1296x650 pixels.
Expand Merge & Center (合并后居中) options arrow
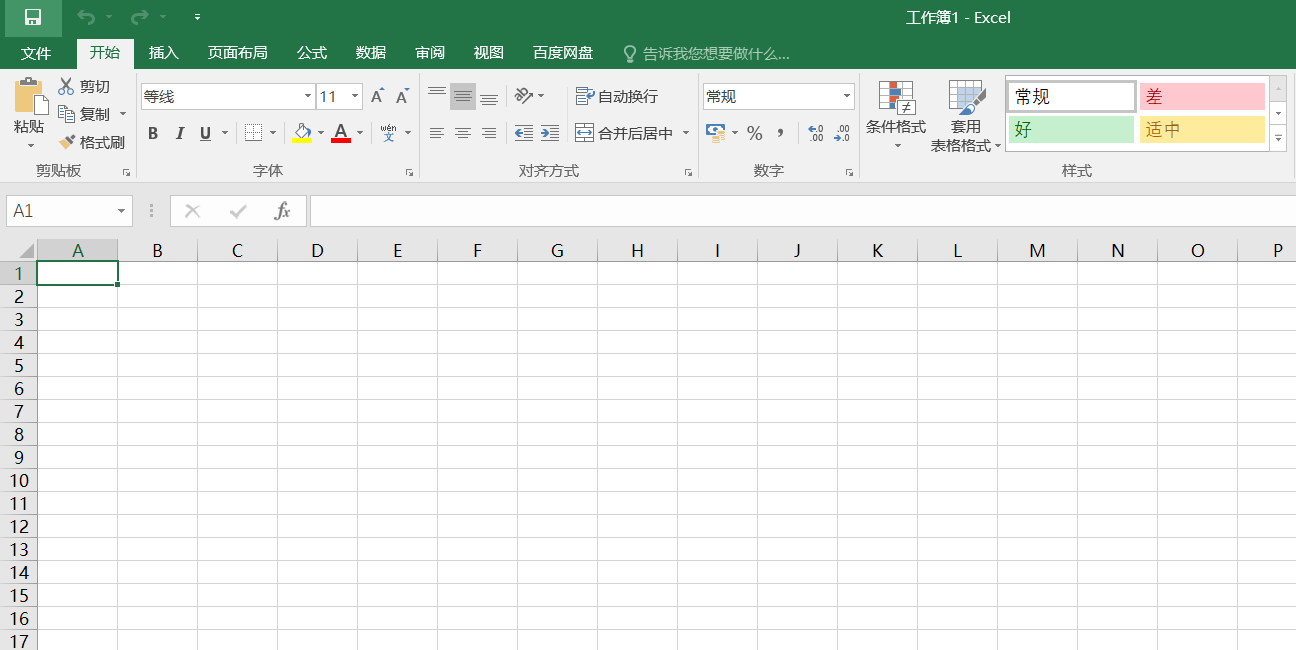click(686, 133)
